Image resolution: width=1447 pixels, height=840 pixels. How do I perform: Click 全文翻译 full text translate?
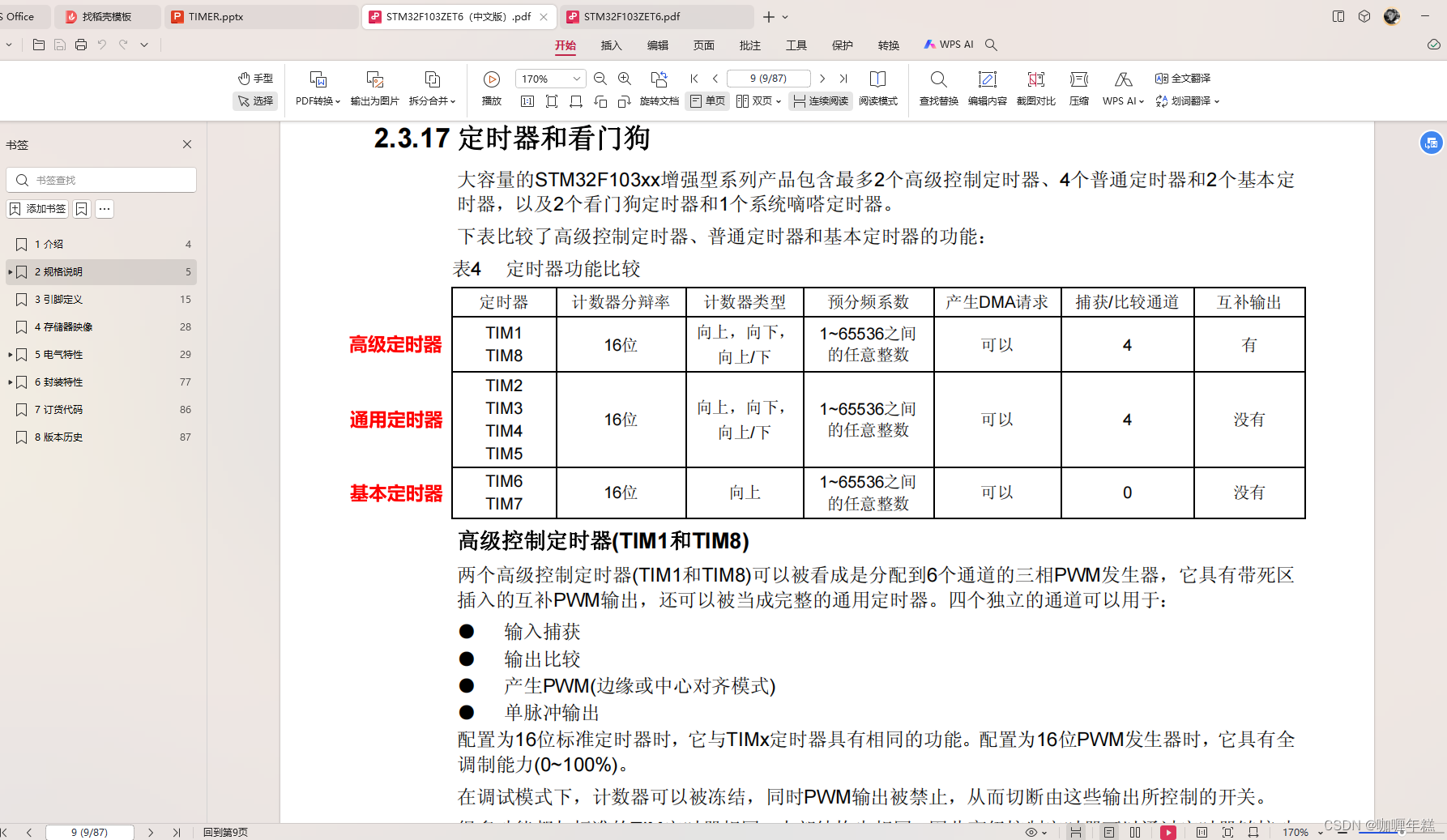[x=1183, y=79]
